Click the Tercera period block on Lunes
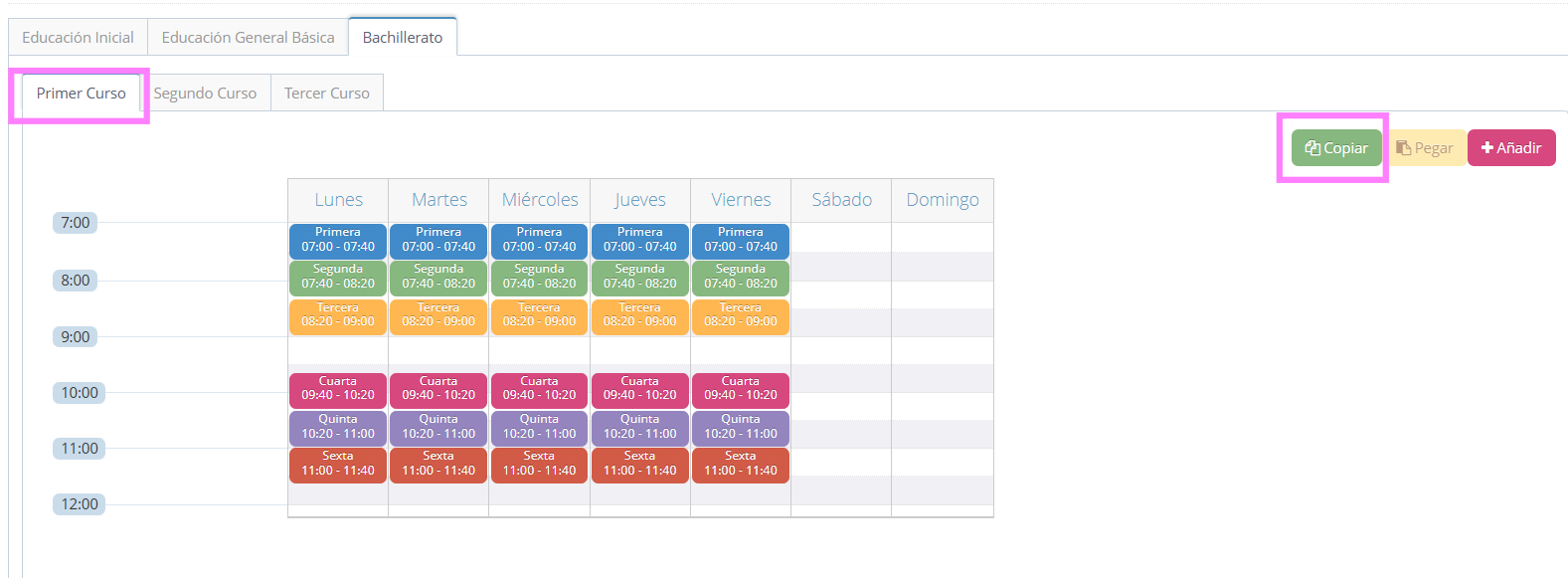This screenshot has width=1568, height=578. [x=338, y=316]
